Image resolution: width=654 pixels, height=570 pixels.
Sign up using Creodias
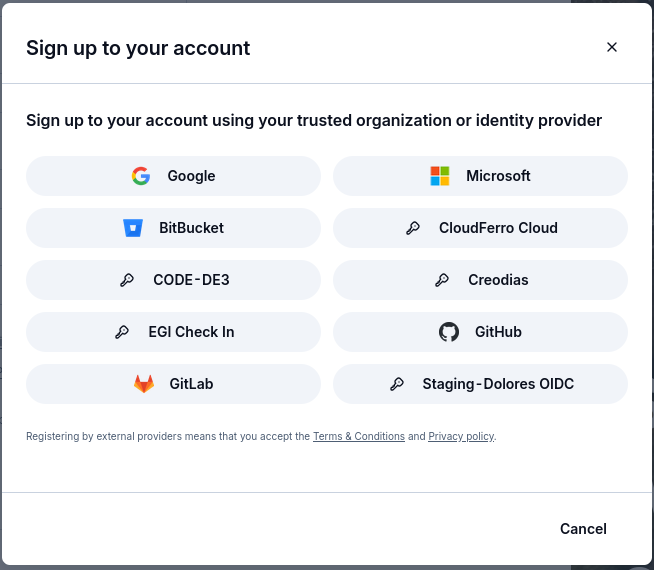point(480,280)
